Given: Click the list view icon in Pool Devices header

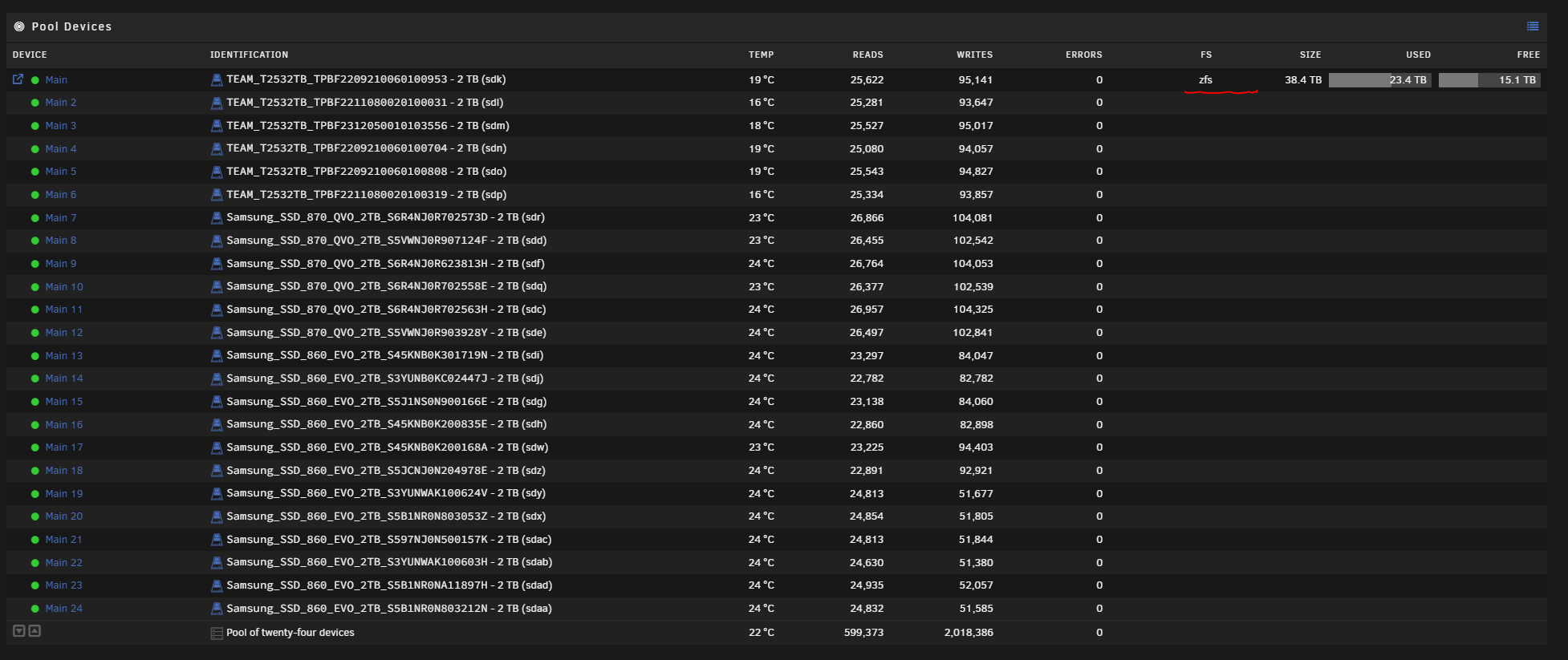Looking at the screenshot, I should coord(1533,26).
